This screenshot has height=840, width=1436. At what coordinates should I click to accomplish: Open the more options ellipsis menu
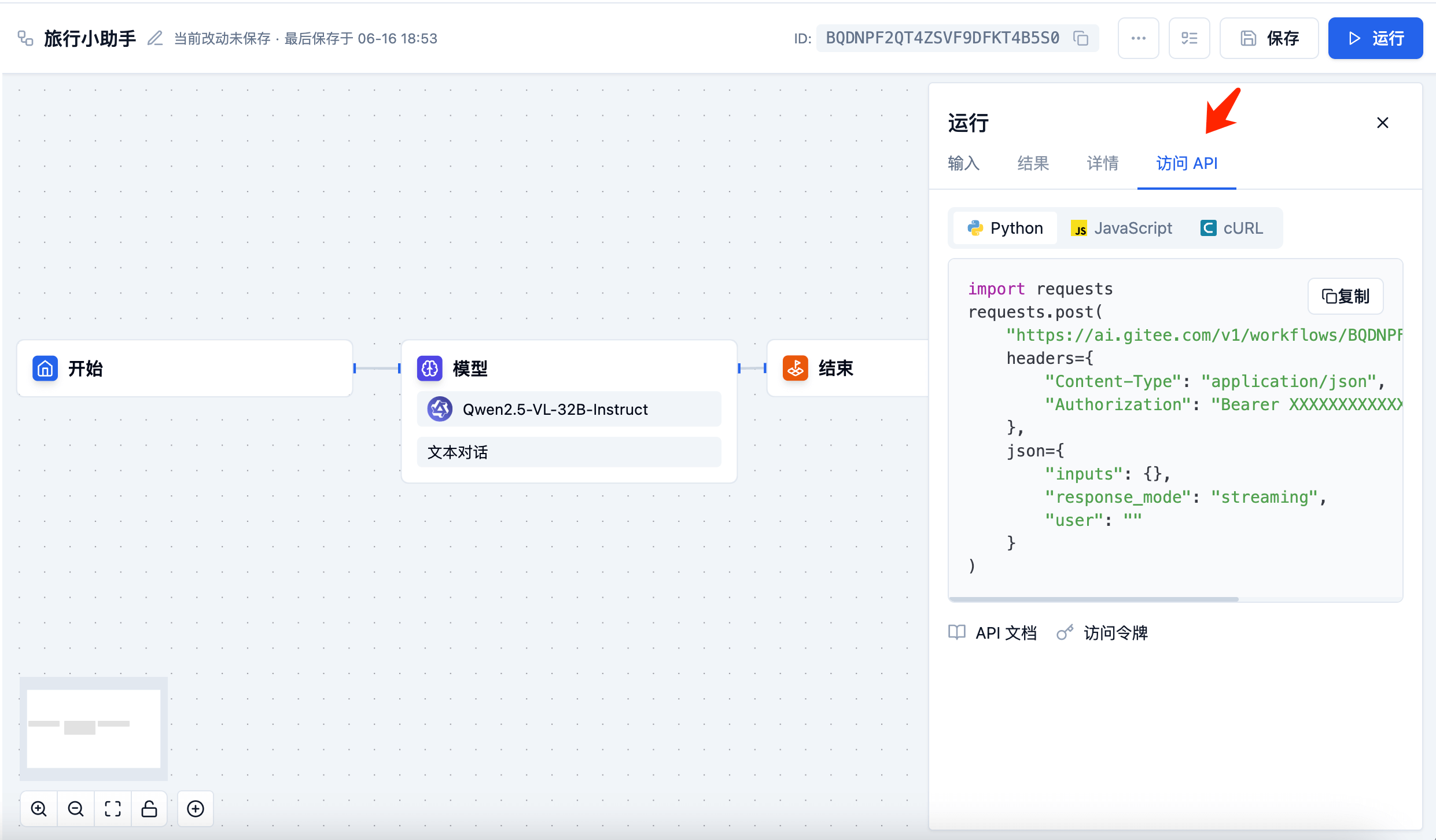click(1138, 38)
